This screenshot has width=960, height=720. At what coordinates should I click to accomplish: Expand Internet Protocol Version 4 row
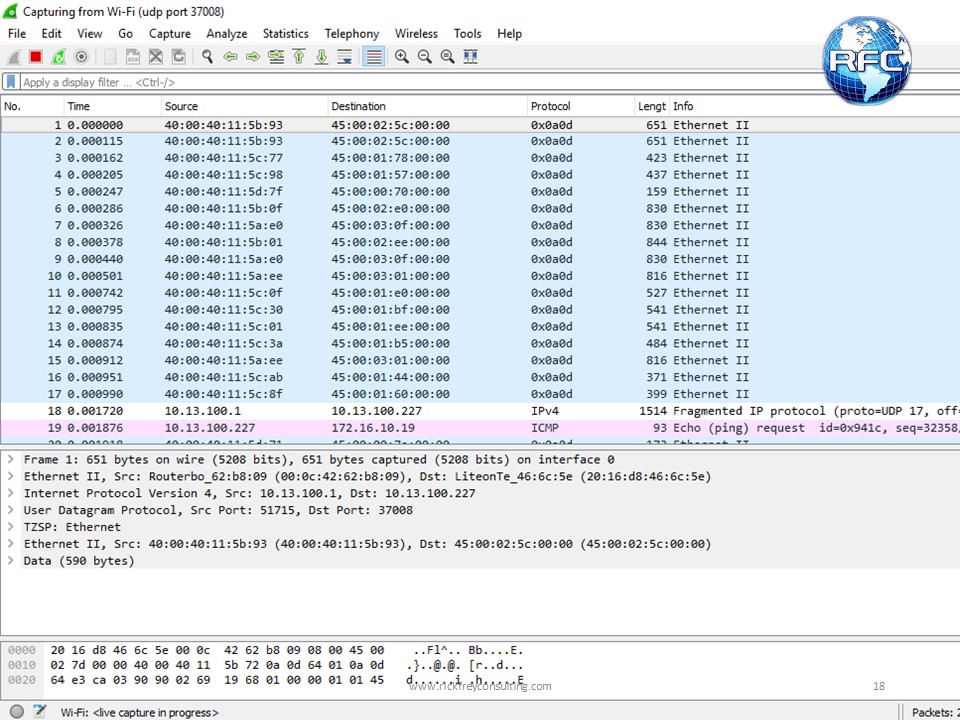tap(10, 493)
